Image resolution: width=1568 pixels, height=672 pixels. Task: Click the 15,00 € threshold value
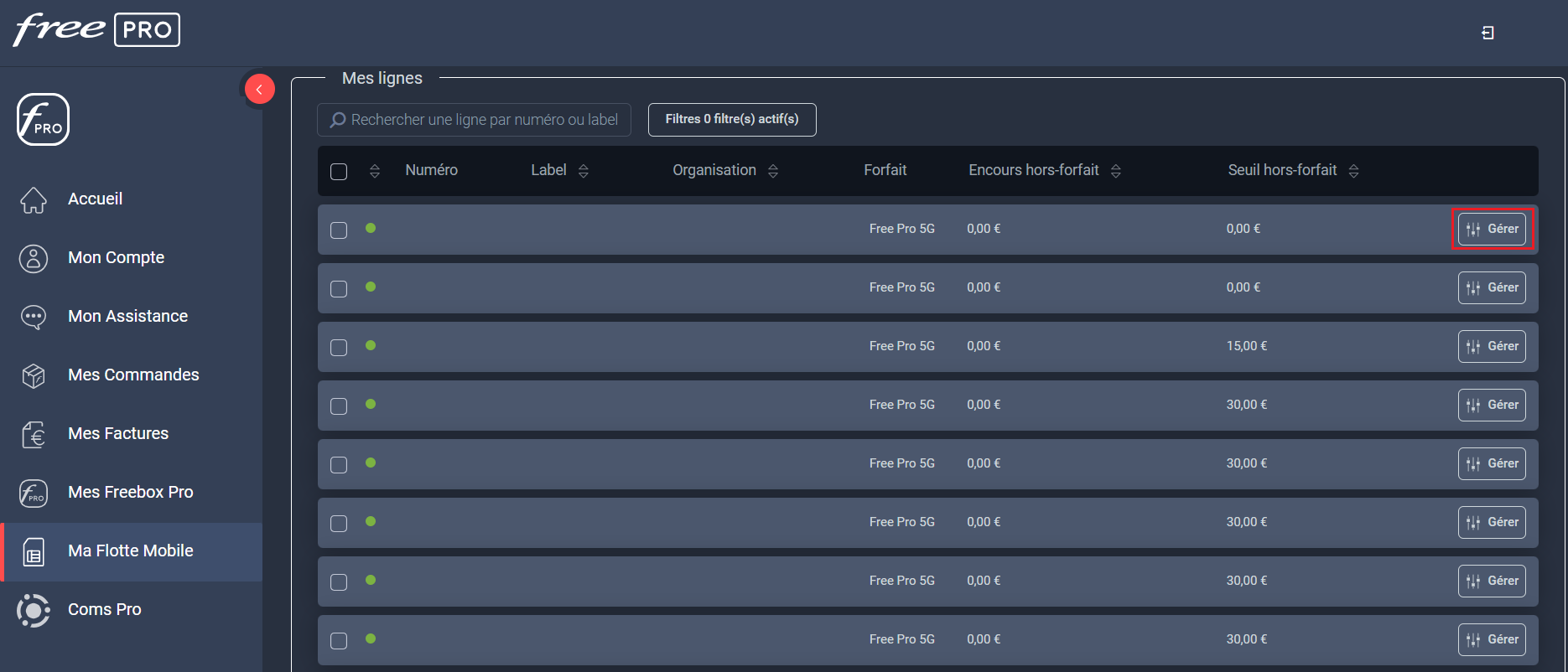pyautogui.click(x=1247, y=346)
